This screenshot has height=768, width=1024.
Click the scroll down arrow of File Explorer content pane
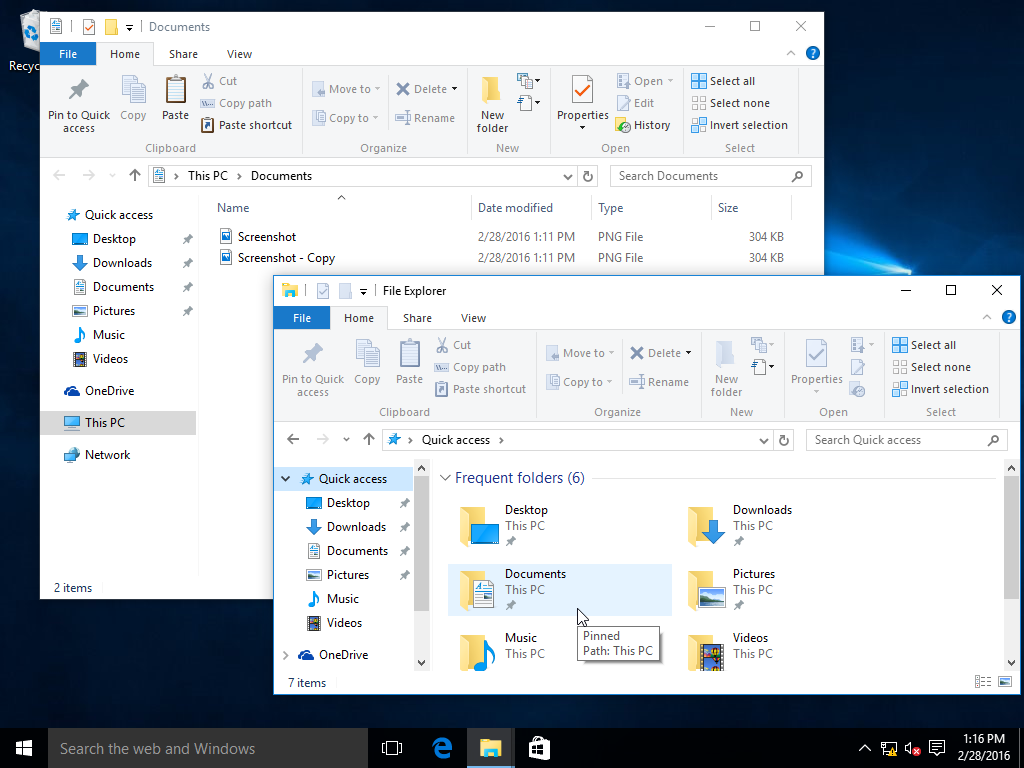[1011, 662]
